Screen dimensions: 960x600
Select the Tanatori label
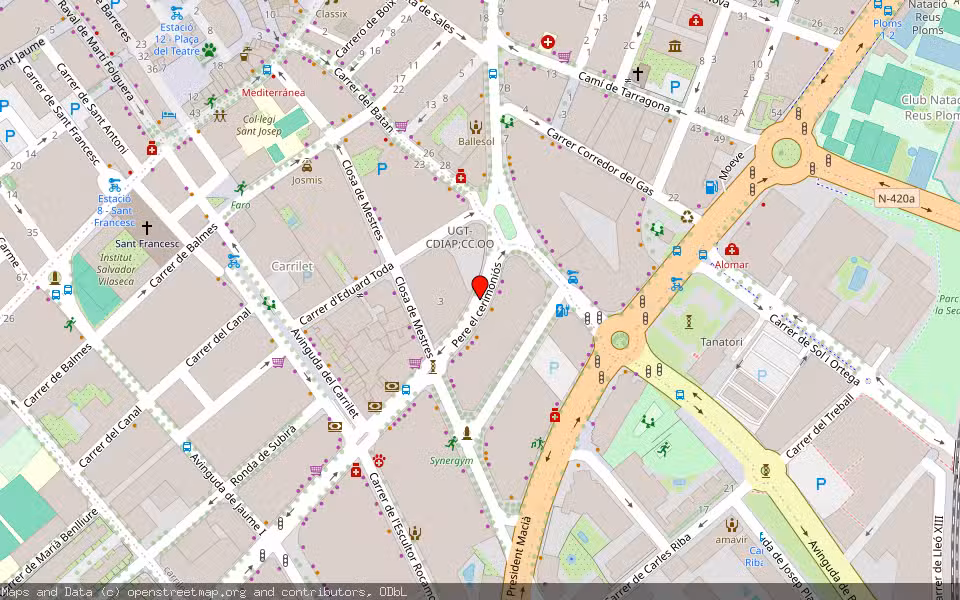pyautogui.click(x=721, y=342)
